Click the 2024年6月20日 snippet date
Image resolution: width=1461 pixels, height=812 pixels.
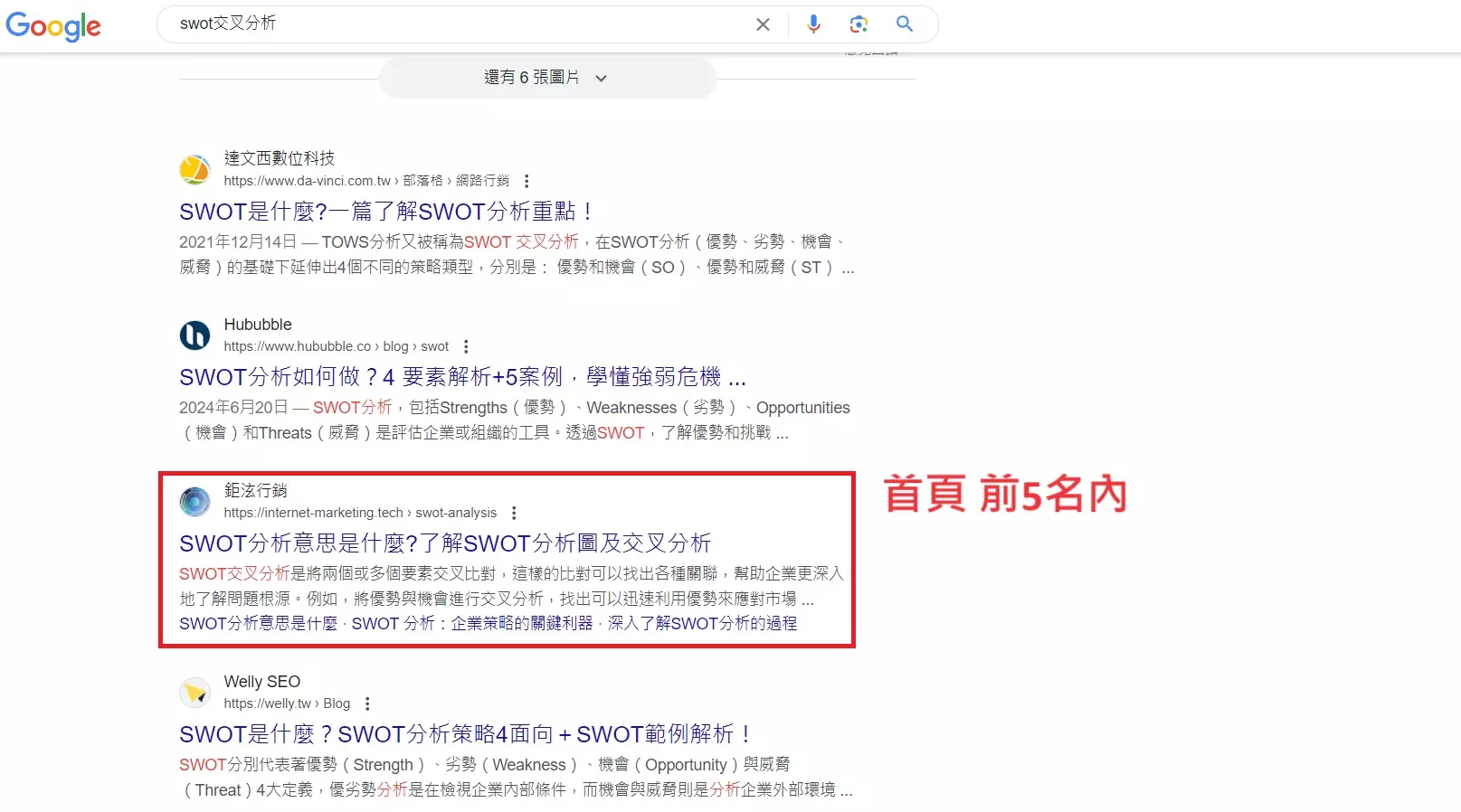pyautogui.click(x=233, y=408)
